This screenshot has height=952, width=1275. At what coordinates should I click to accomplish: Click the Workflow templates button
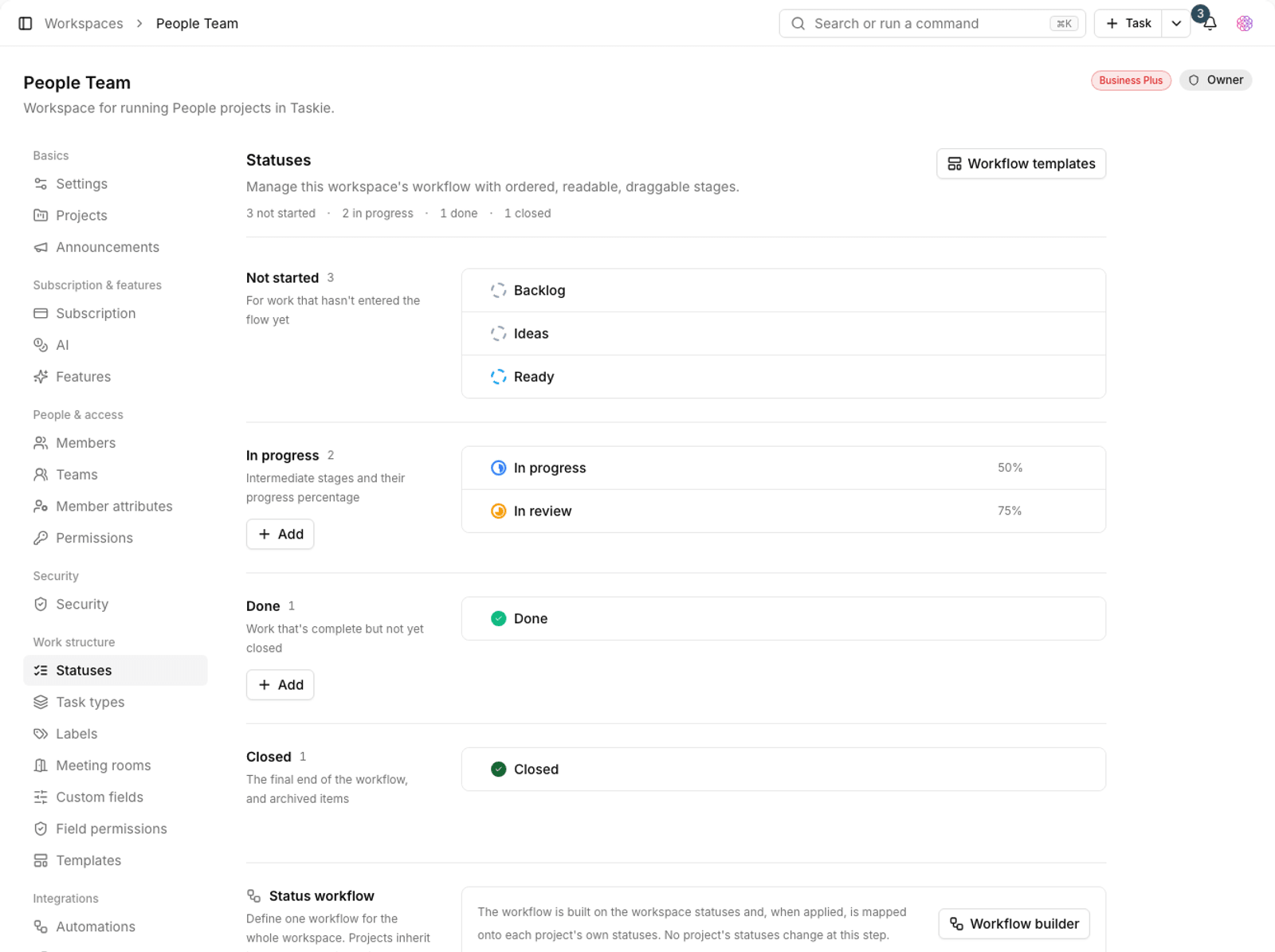[x=1021, y=163]
